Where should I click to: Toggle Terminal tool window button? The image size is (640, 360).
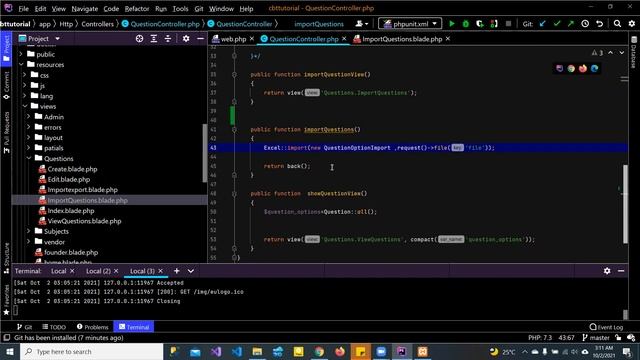(x=134, y=327)
